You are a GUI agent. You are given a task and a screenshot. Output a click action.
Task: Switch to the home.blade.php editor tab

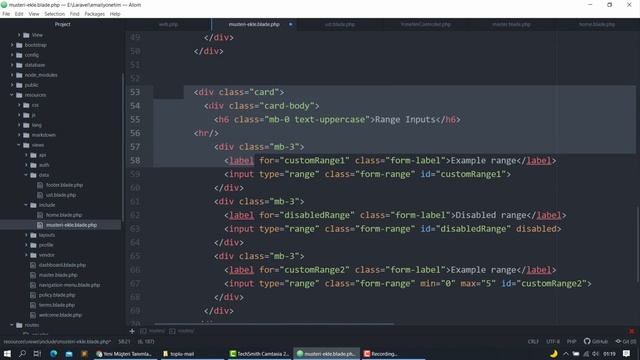[597, 24]
